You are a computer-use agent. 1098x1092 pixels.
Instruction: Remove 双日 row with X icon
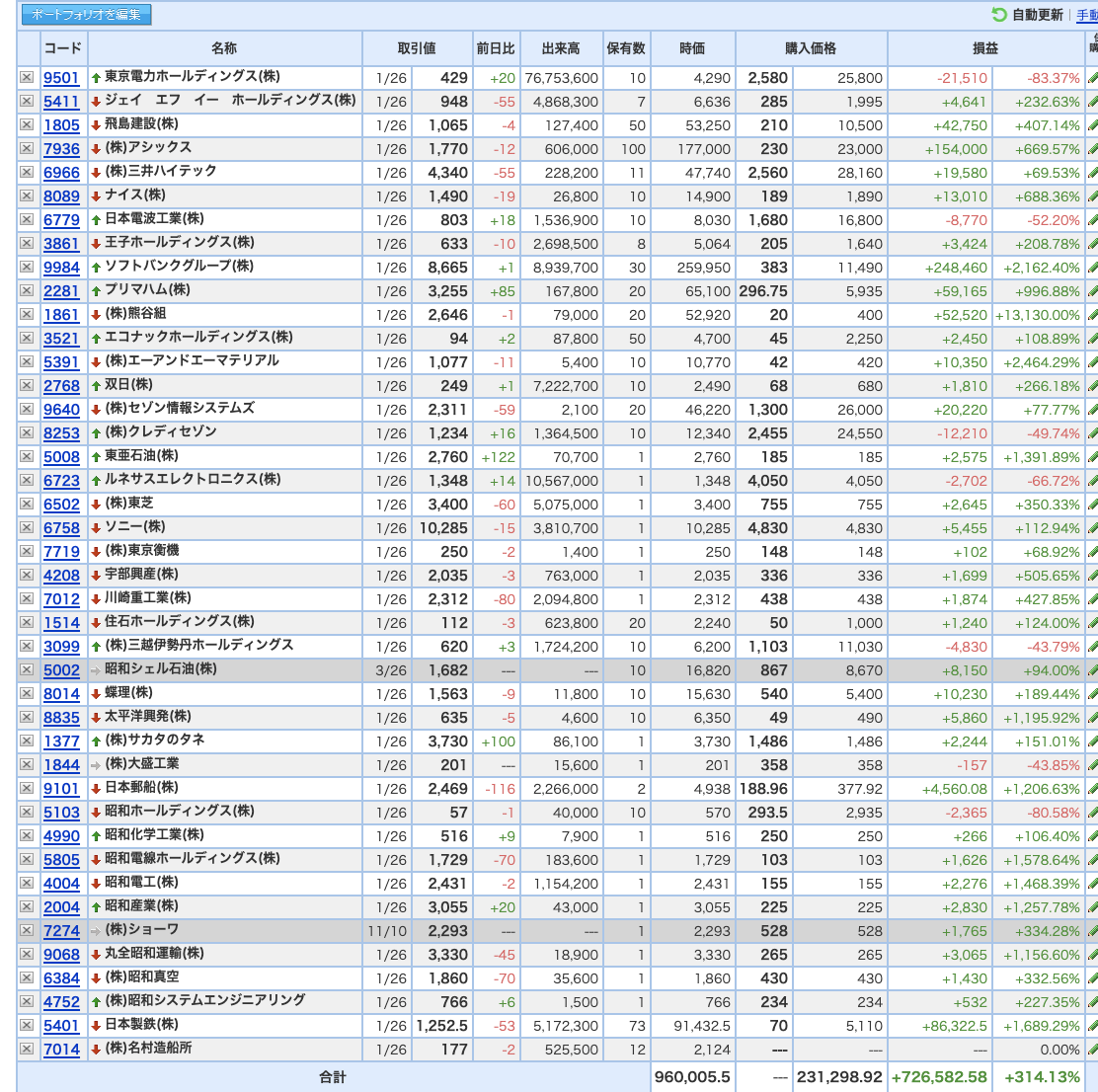tap(27, 385)
